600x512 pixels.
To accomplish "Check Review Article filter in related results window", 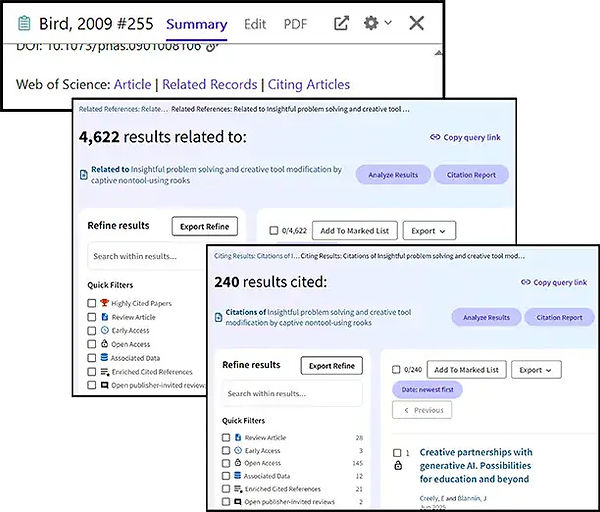I will pos(91,317).
